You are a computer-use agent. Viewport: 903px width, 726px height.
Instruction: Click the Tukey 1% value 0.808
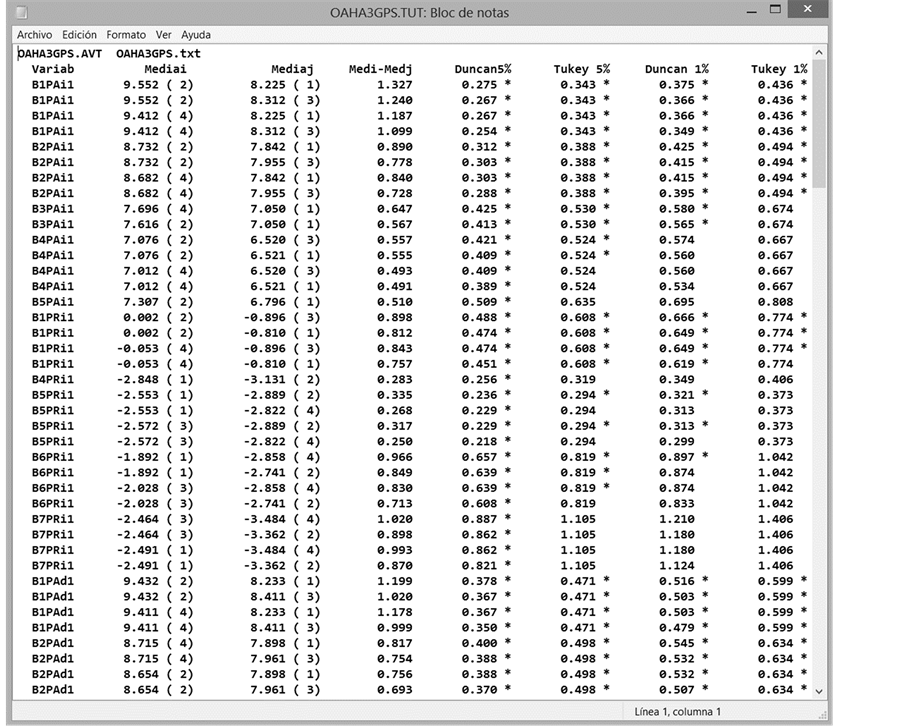tap(776, 302)
